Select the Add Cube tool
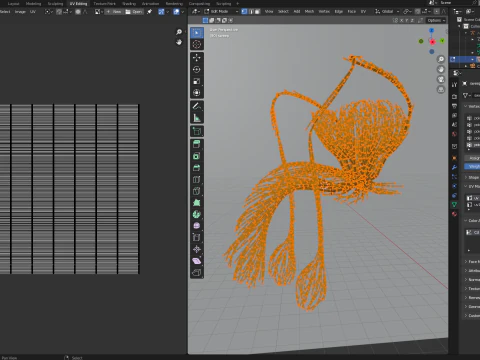The width and height of the screenshot is (480, 360). coord(197,131)
